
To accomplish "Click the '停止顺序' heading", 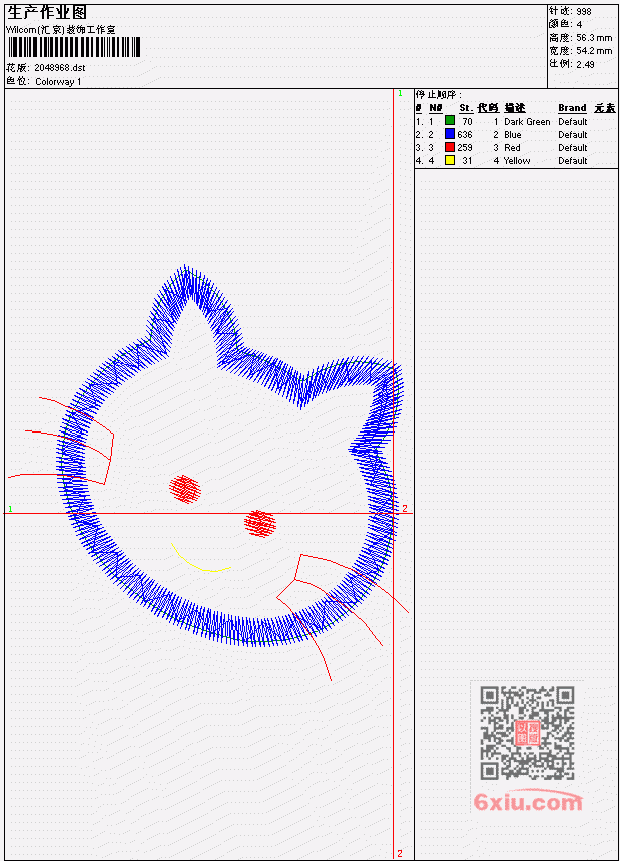I will tap(437, 94).
